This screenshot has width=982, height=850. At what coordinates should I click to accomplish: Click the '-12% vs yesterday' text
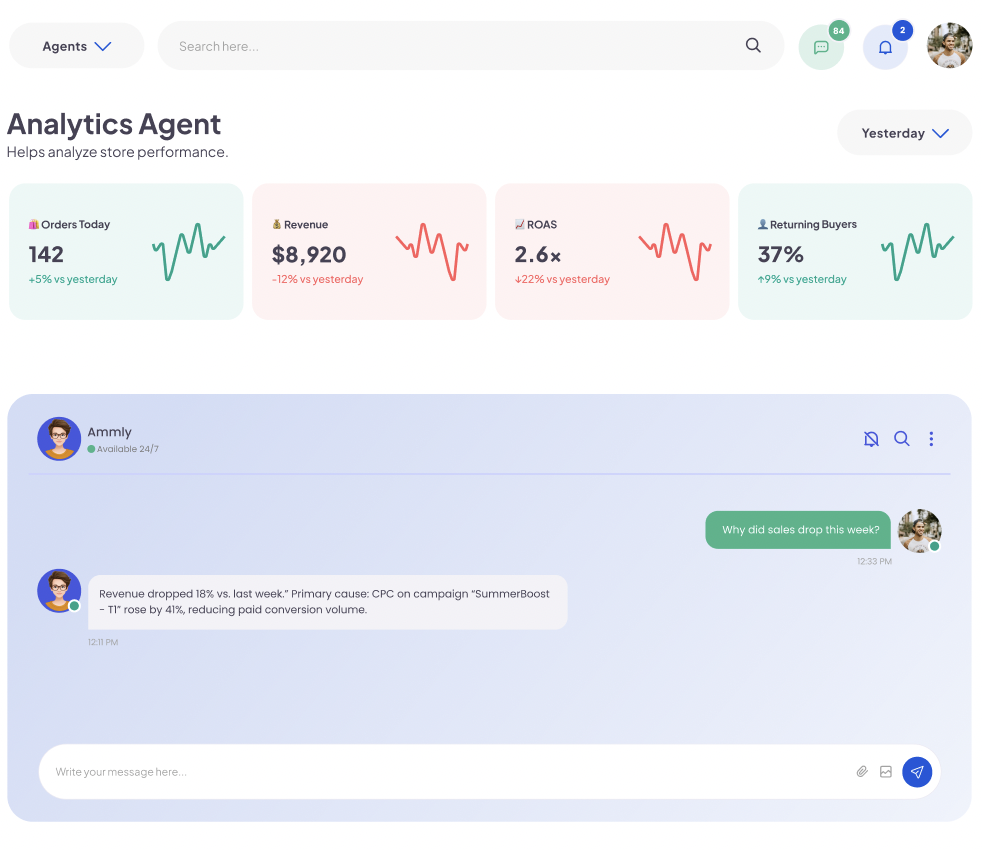[x=318, y=279]
